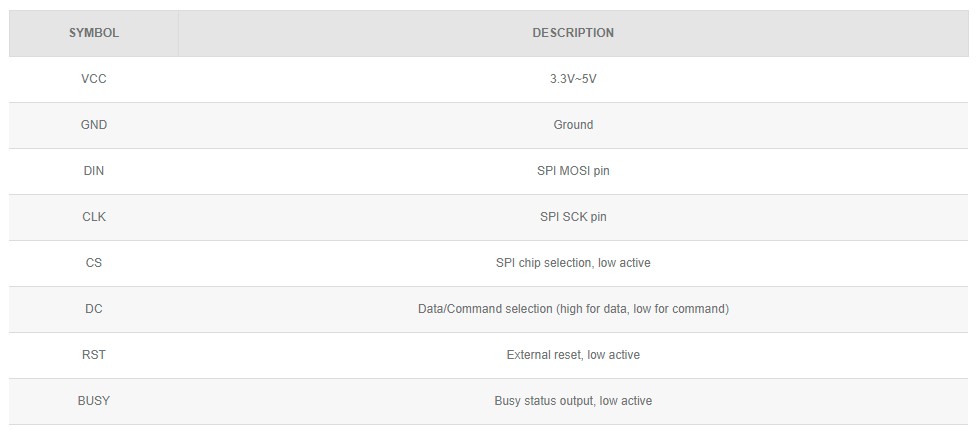Click 'SPI chip selection, low active' text
The width and height of the screenshot is (978, 435).
(573, 263)
